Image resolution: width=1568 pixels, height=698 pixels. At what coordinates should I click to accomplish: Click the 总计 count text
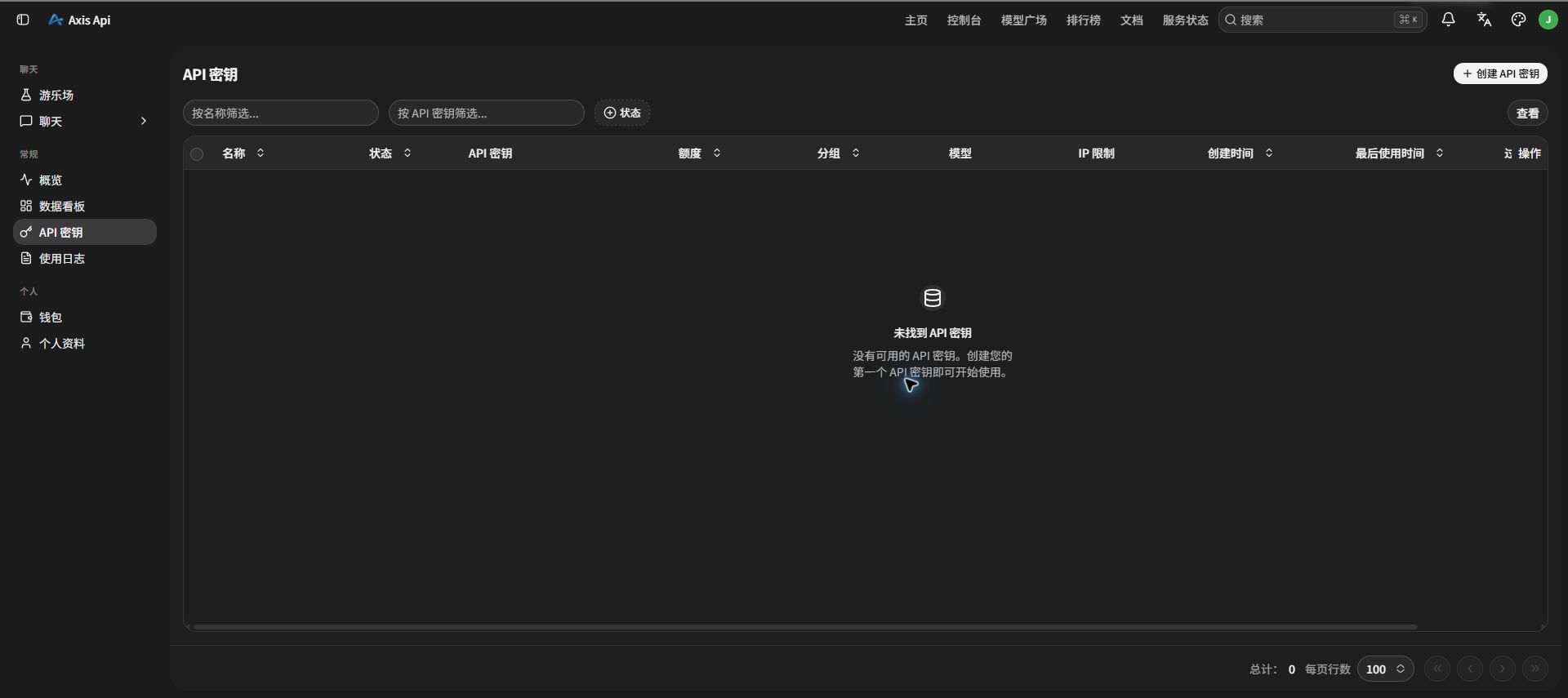tap(1272, 669)
